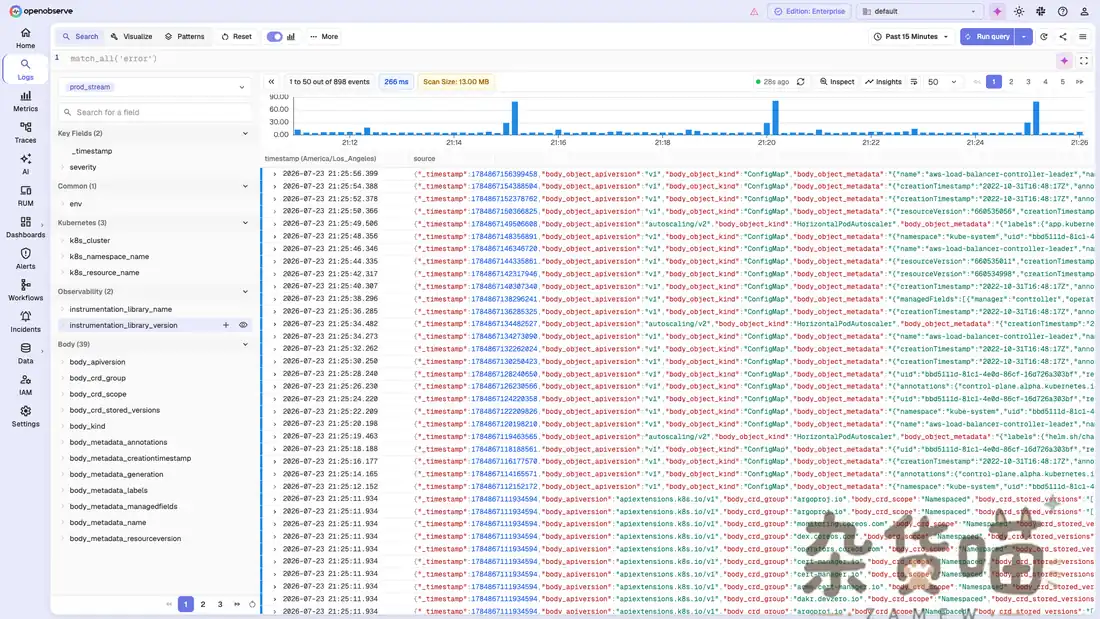Open the Home page in sidebar

point(25,38)
